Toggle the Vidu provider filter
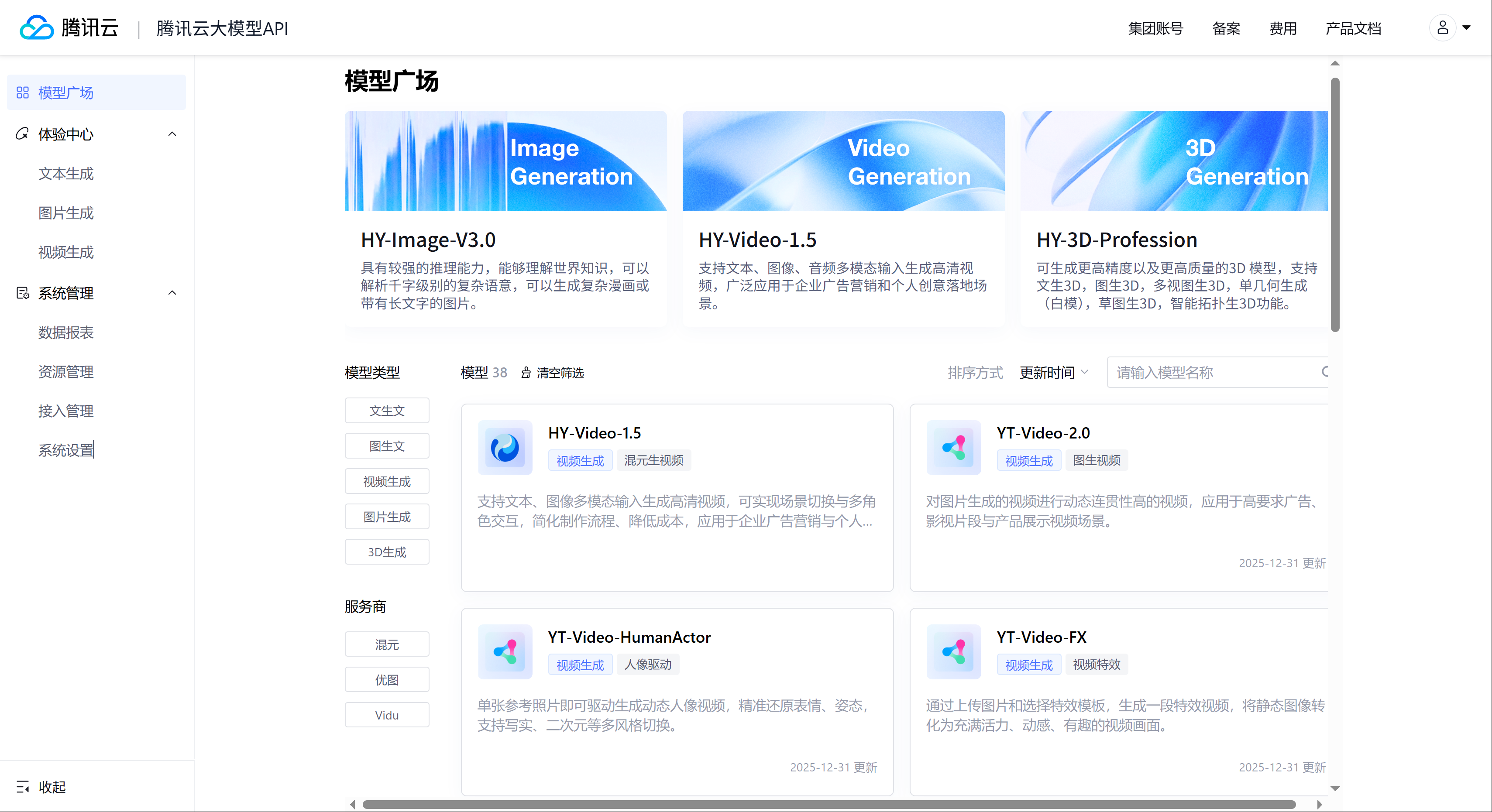Screen dimensions: 1492x812 [x=387, y=715]
